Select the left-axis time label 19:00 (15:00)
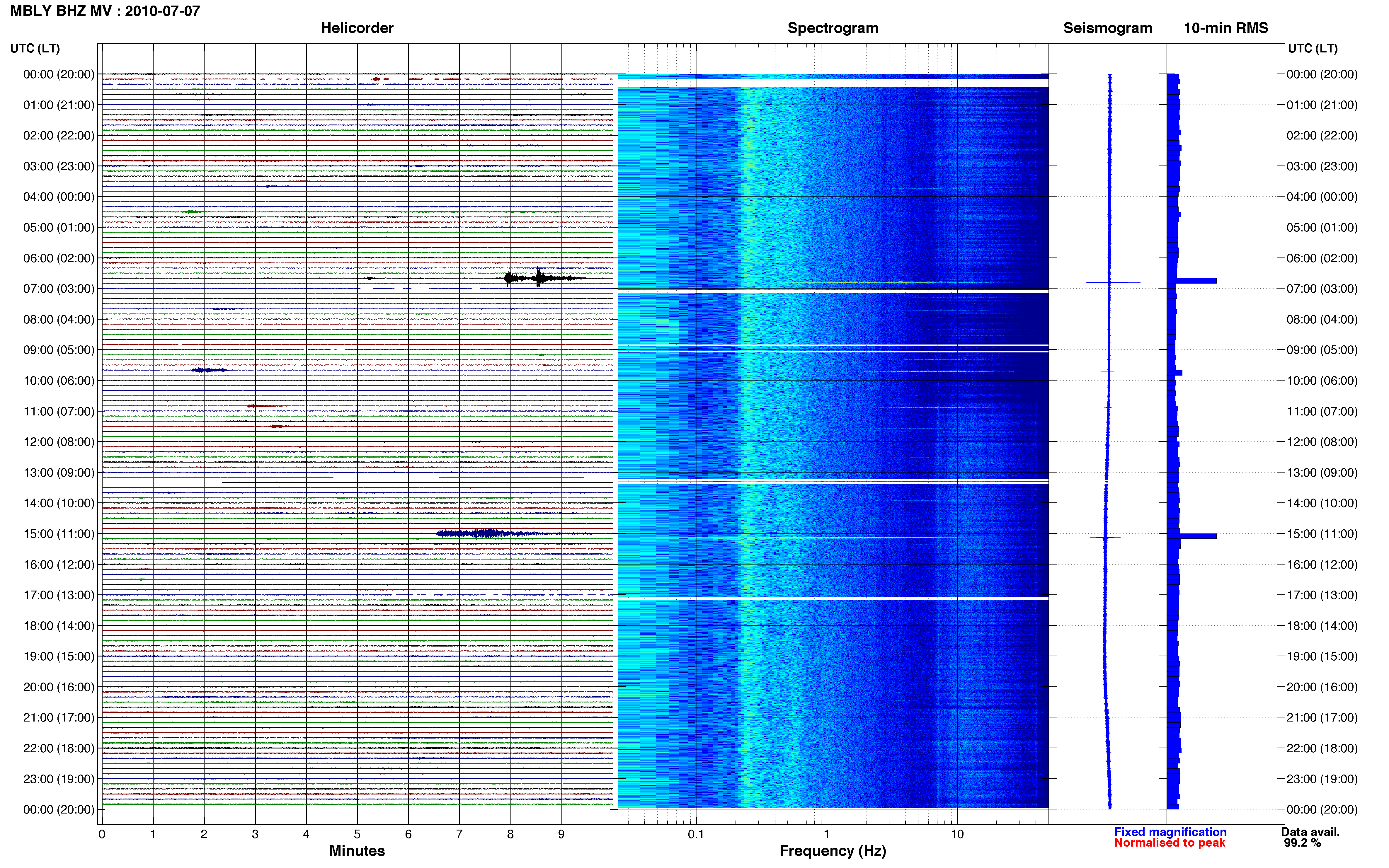The image size is (1389, 868). (x=59, y=656)
